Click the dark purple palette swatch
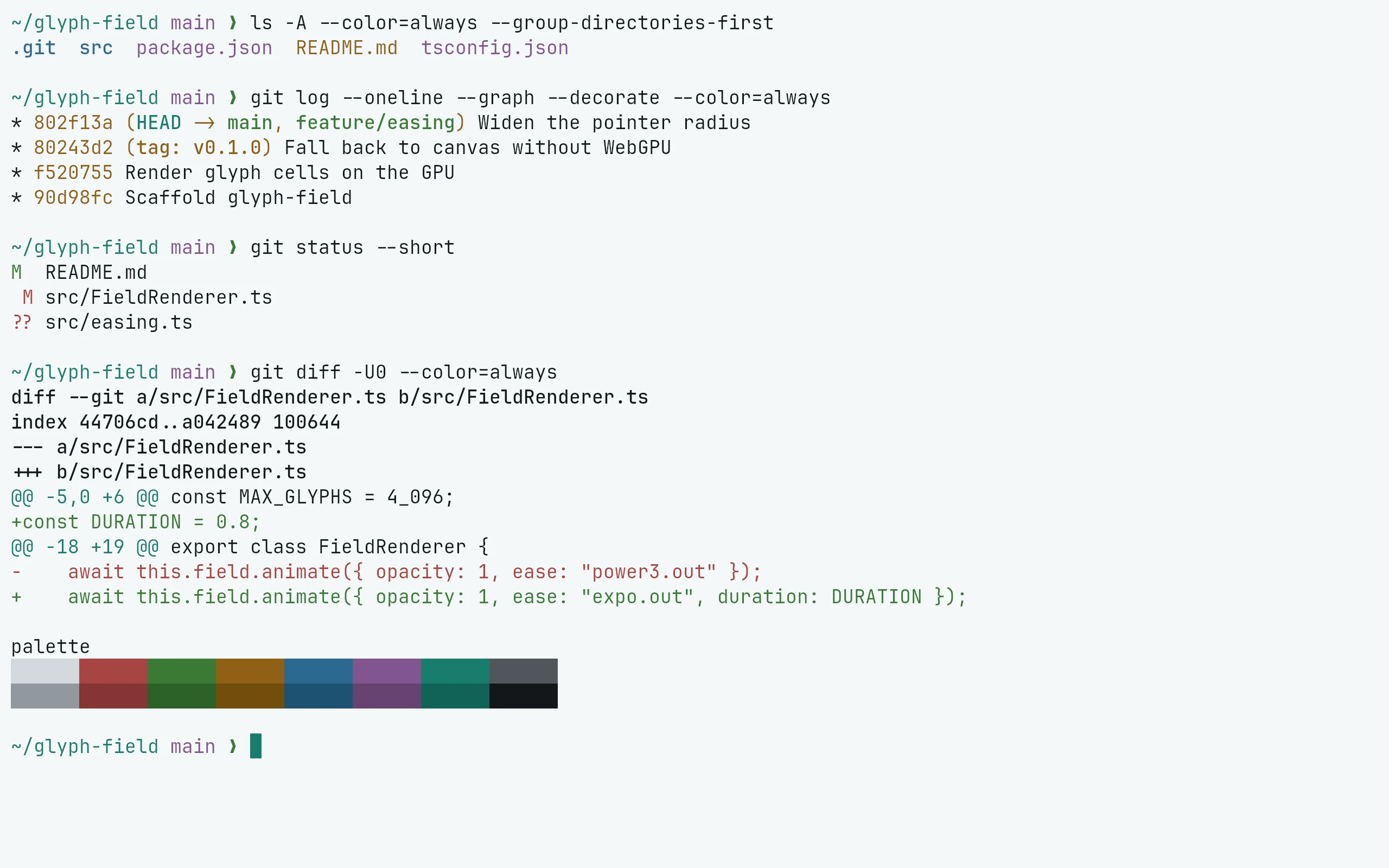This screenshot has height=868, width=1389. (x=386, y=696)
